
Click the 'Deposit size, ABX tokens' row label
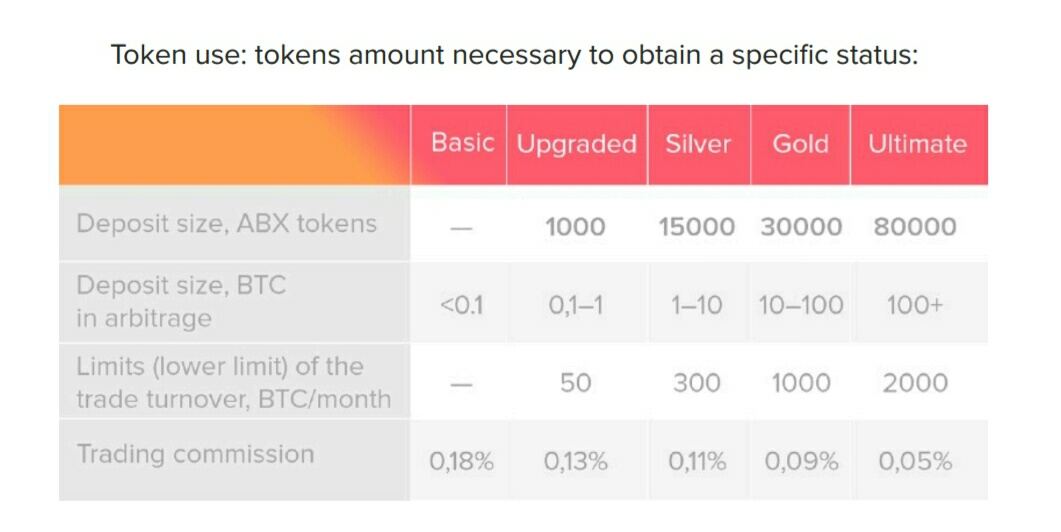click(x=227, y=223)
